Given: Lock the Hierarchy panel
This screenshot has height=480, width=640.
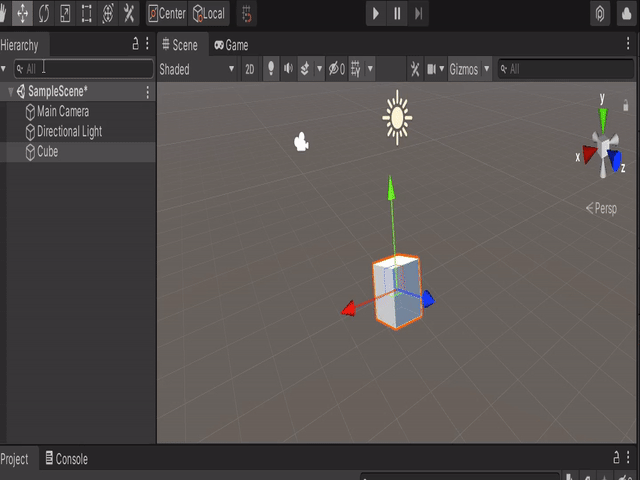Looking at the screenshot, I should pos(136,44).
